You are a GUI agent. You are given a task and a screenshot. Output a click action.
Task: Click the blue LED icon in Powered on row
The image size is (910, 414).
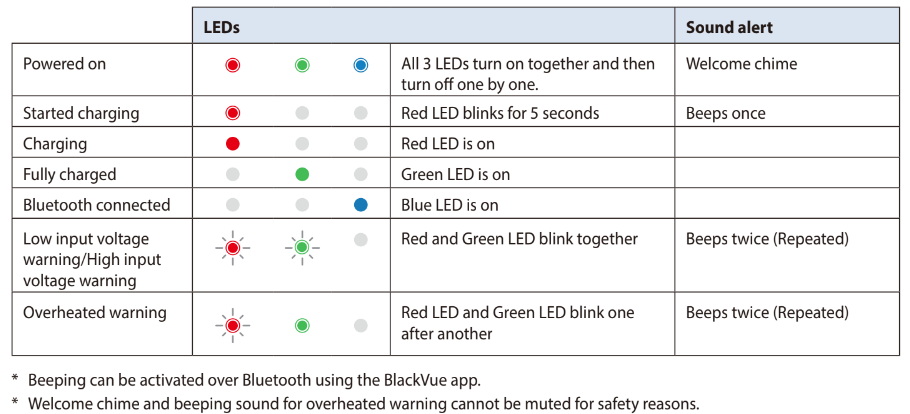(360, 65)
